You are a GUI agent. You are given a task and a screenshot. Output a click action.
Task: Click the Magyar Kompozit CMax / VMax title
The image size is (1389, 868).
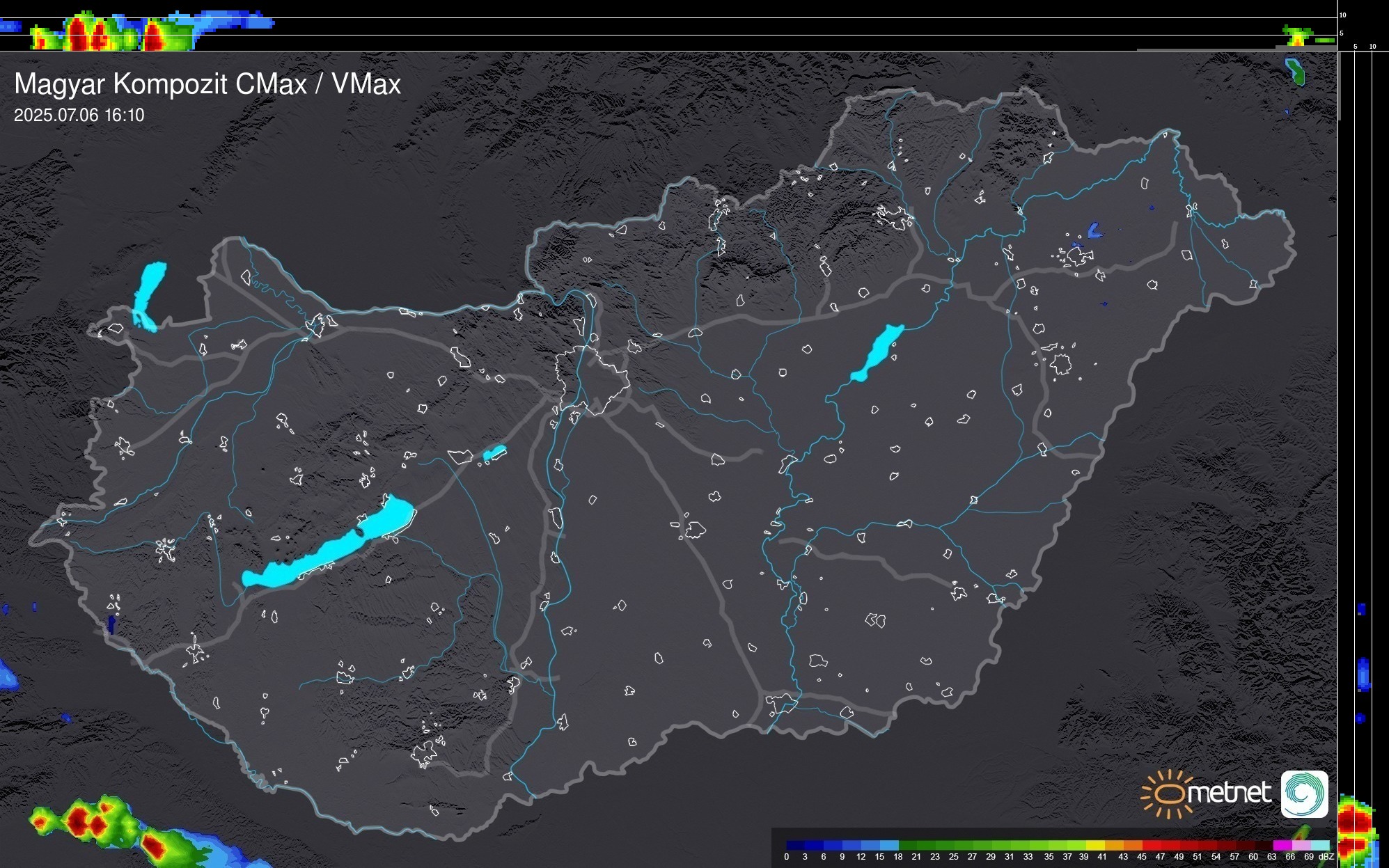207,84
